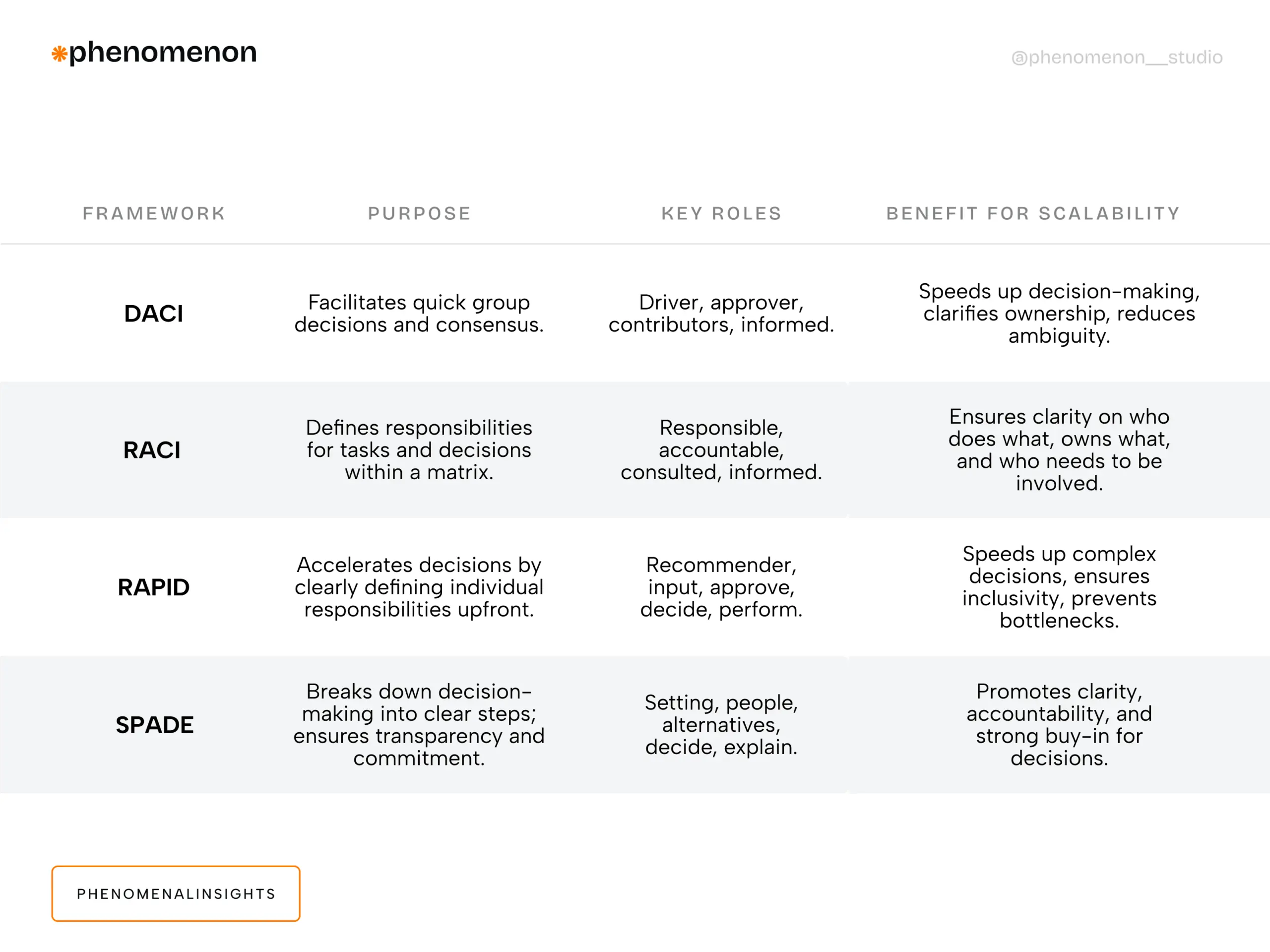Click DACI purpose text about group decisions
Image resolution: width=1270 pixels, height=952 pixels.
pyautogui.click(x=419, y=314)
